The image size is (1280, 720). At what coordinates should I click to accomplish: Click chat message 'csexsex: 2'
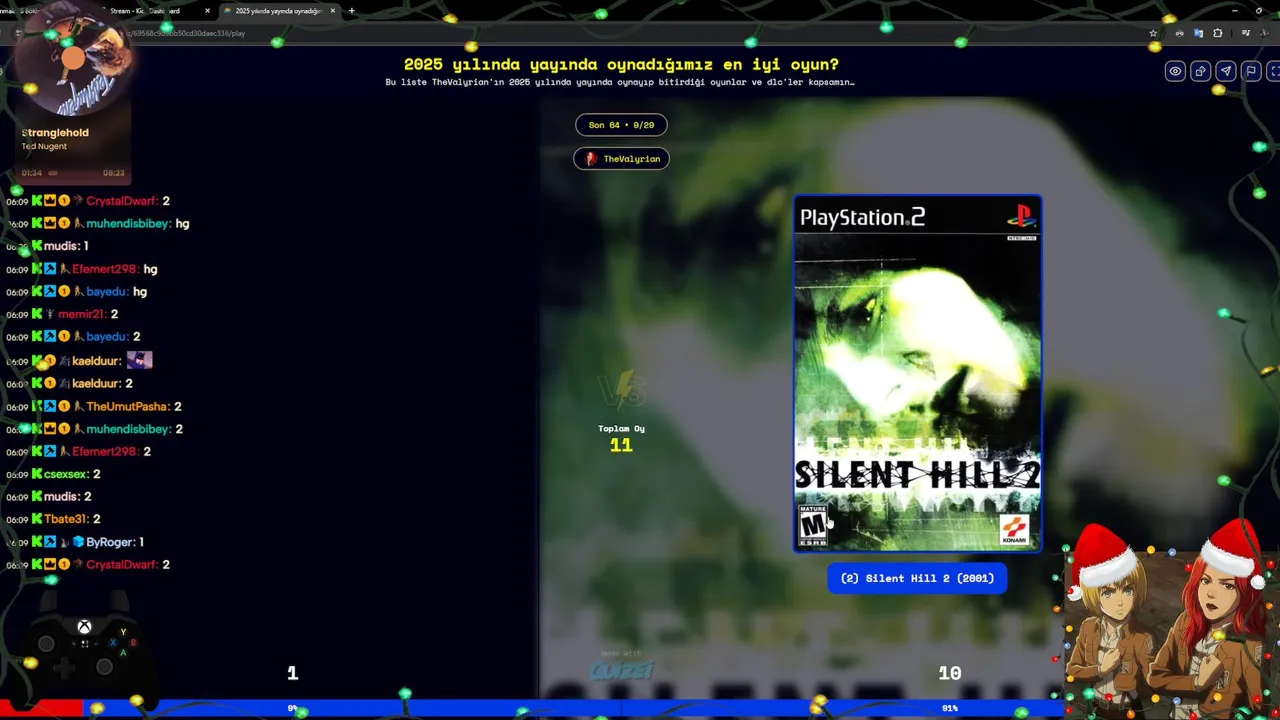54,474
